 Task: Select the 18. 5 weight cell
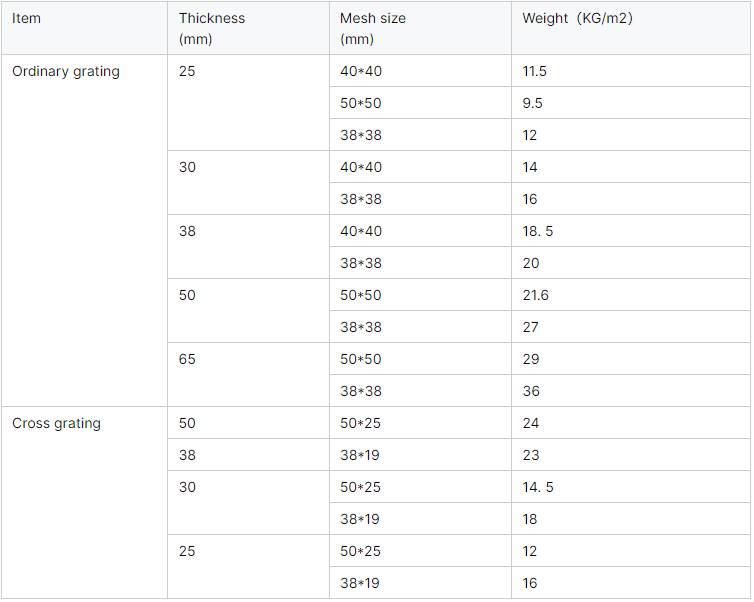coord(537,231)
